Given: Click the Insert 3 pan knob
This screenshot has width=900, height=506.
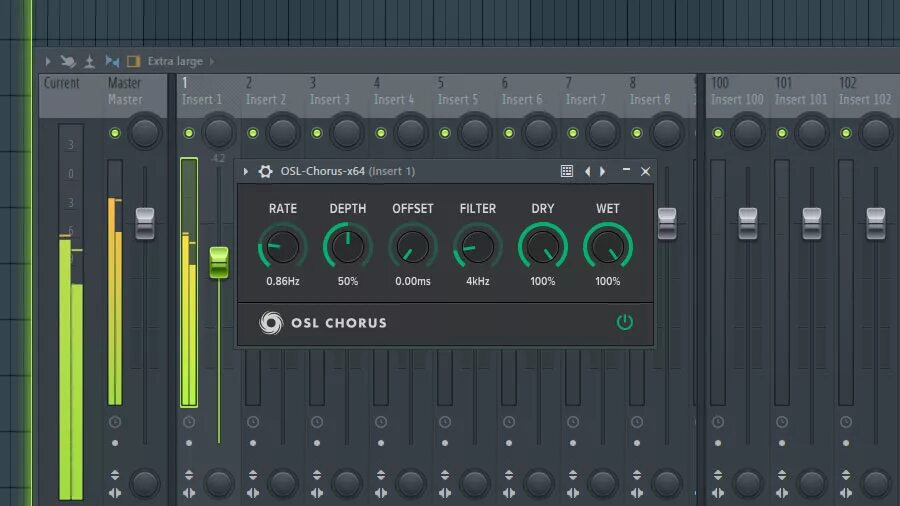Looking at the screenshot, I should pyautogui.click(x=347, y=133).
